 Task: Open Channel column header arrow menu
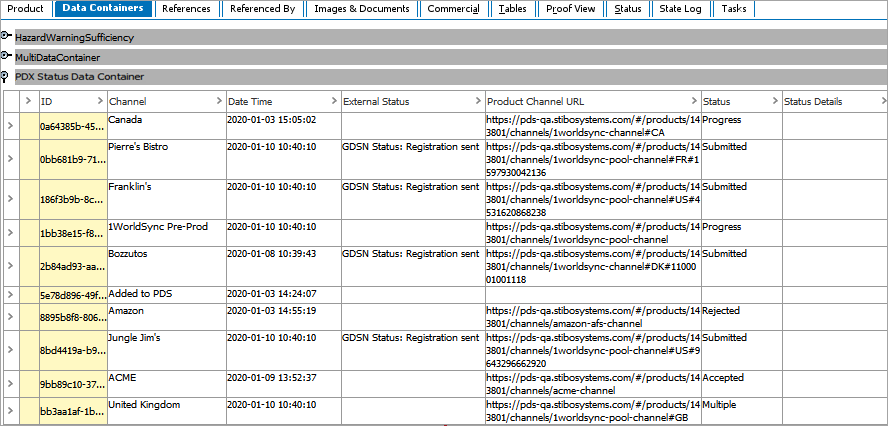219,101
